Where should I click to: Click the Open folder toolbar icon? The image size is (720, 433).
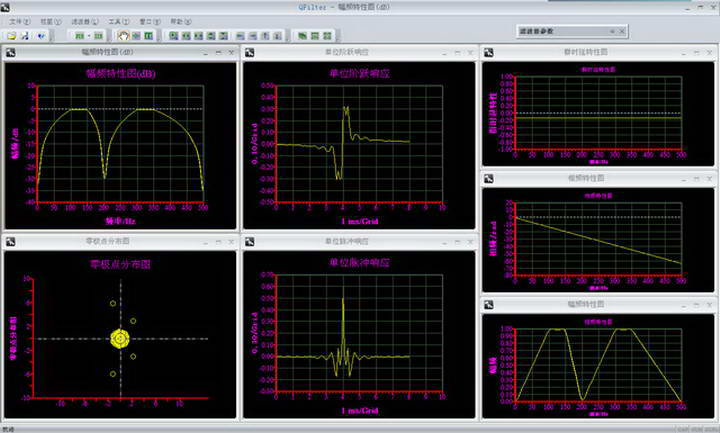click(x=11, y=35)
